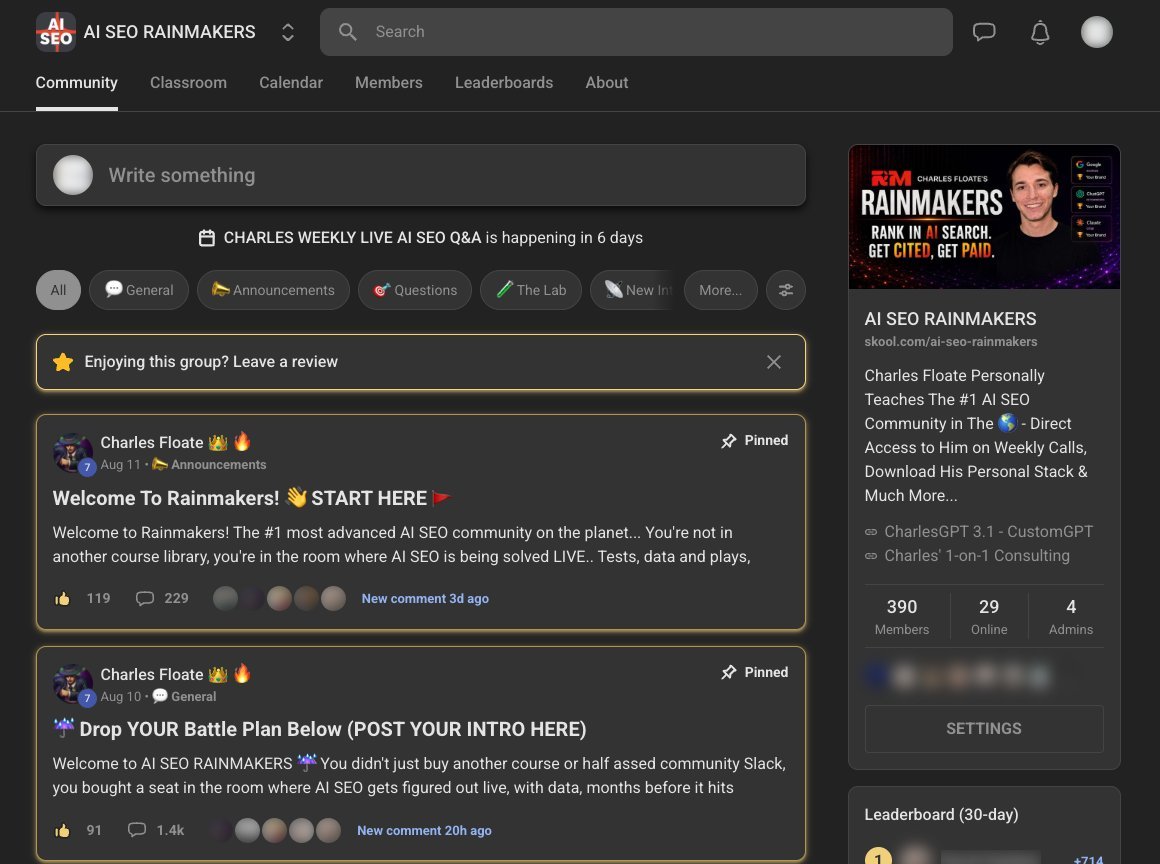Click New comment 20h ago link

425,831
